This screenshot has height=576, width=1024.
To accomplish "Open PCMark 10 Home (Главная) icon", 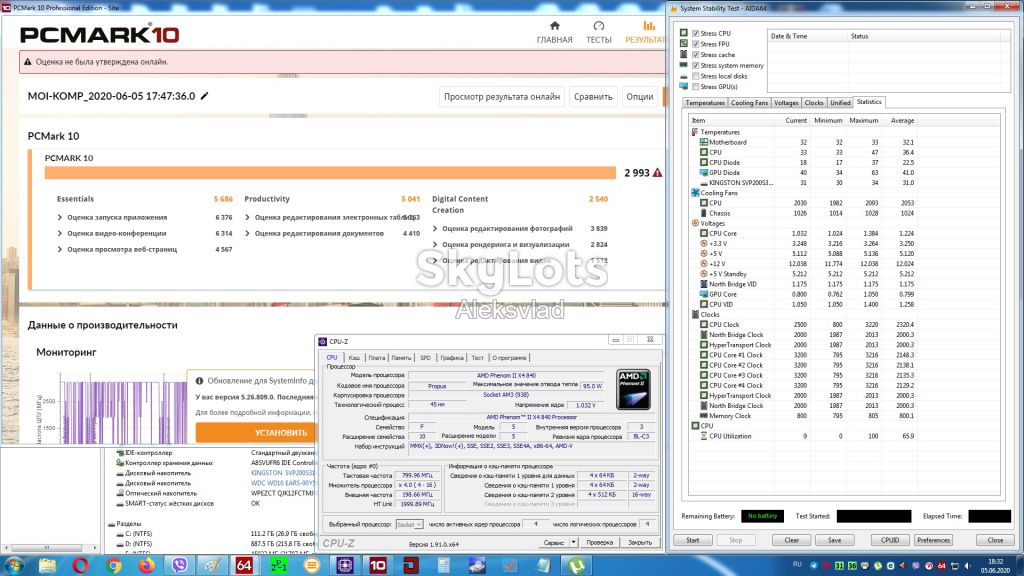I will pyautogui.click(x=554, y=26).
